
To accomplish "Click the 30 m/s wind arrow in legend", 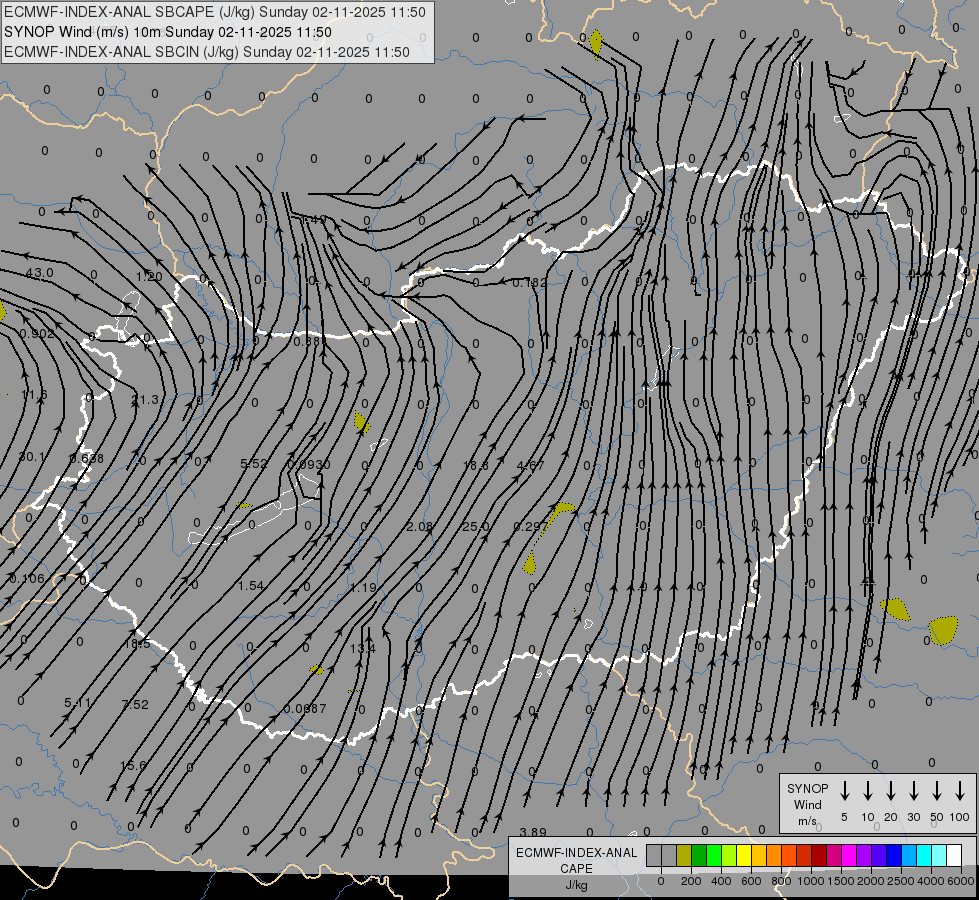I will point(913,790).
